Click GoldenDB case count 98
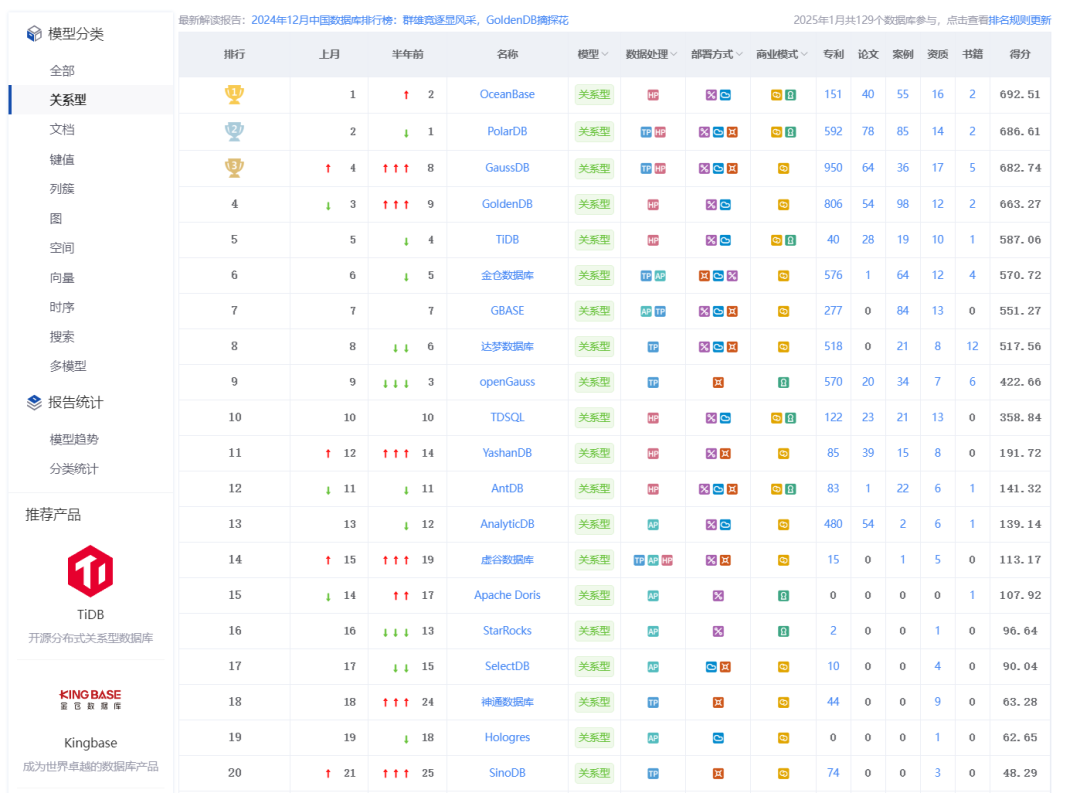This screenshot has width=1080, height=793. click(902, 204)
